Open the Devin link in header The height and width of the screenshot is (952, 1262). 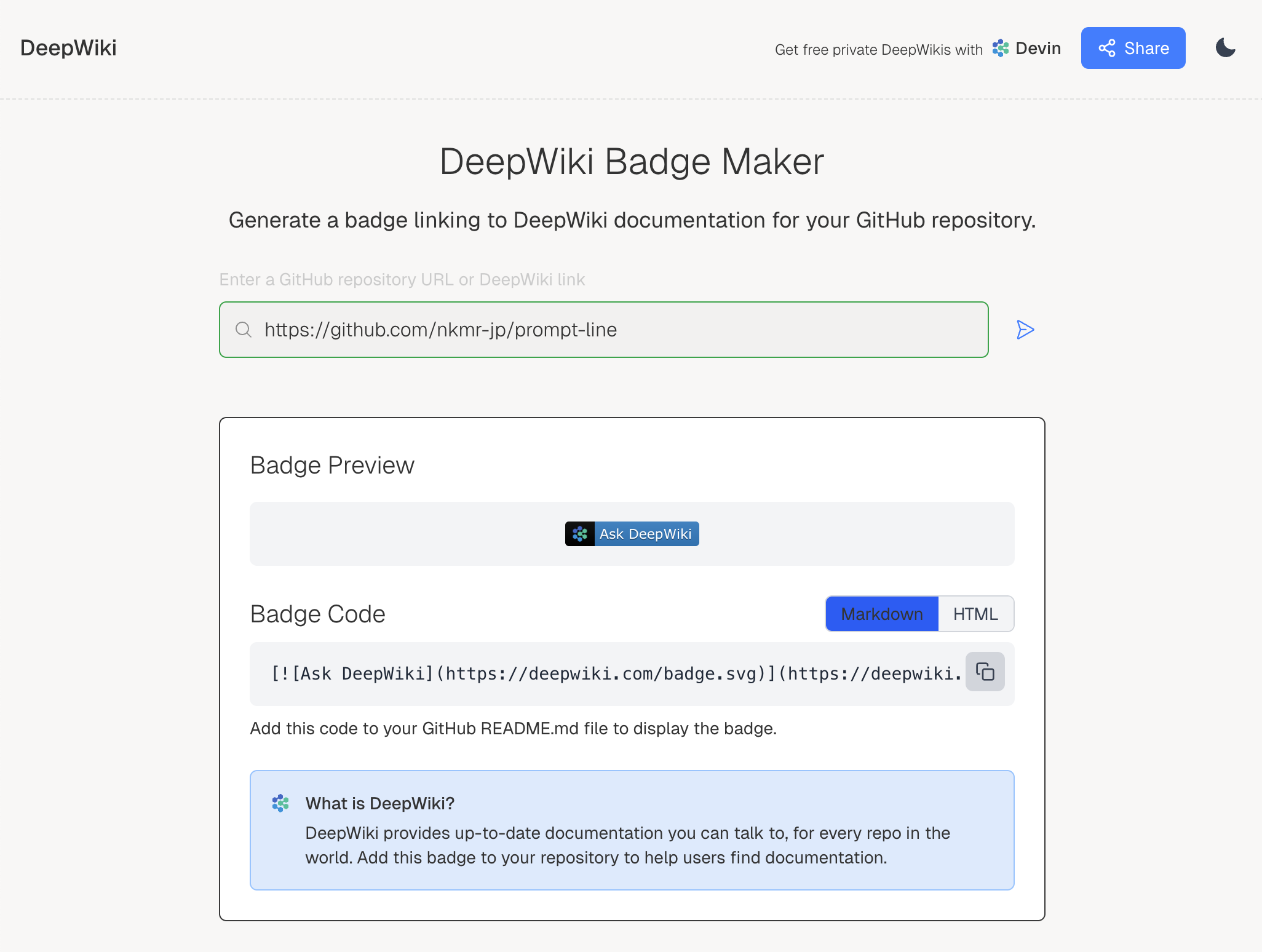pos(1038,48)
